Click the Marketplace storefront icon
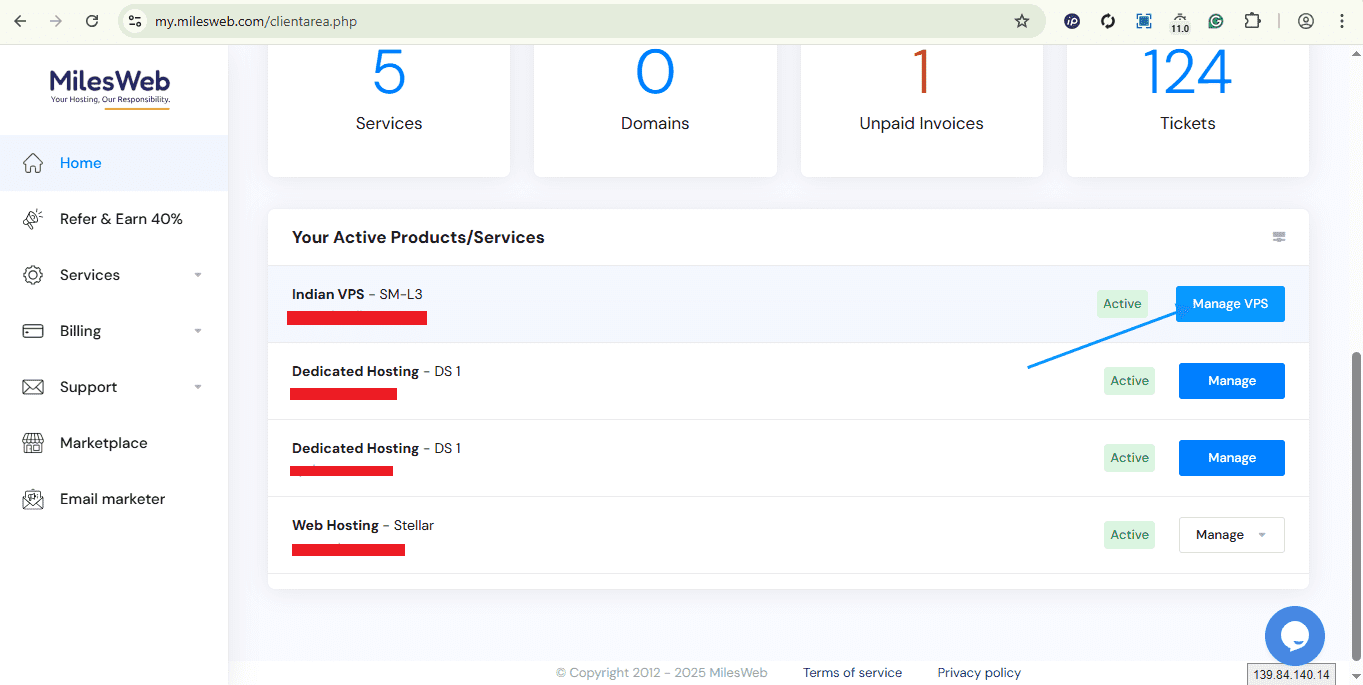 click(33, 443)
